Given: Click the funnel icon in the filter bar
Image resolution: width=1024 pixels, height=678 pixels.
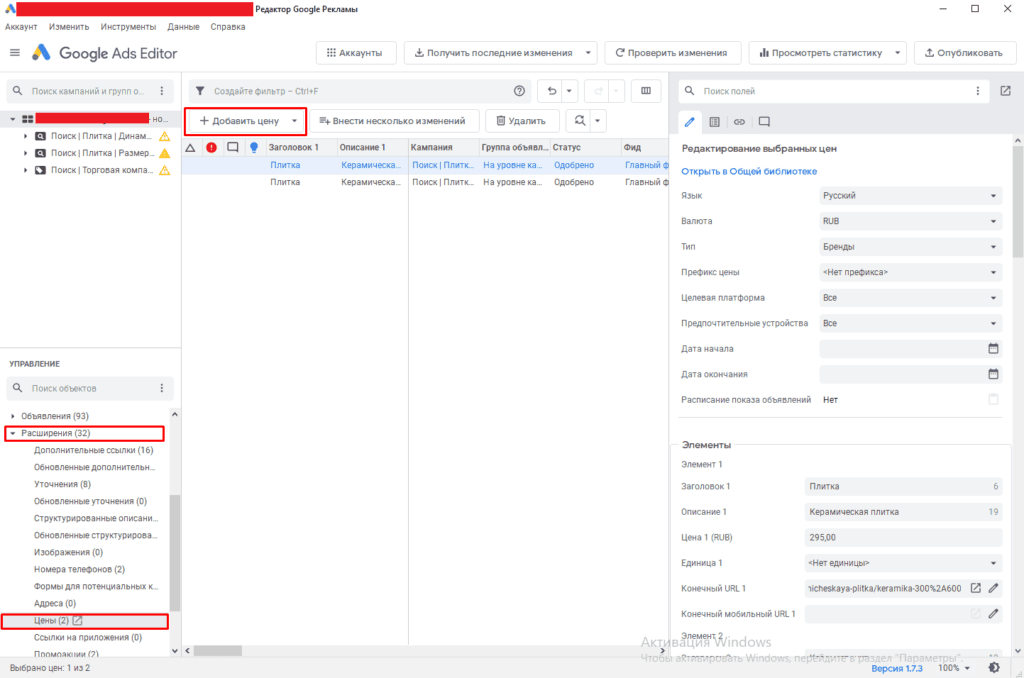Looking at the screenshot, I should pyautogui.click(x=200, y=91).
